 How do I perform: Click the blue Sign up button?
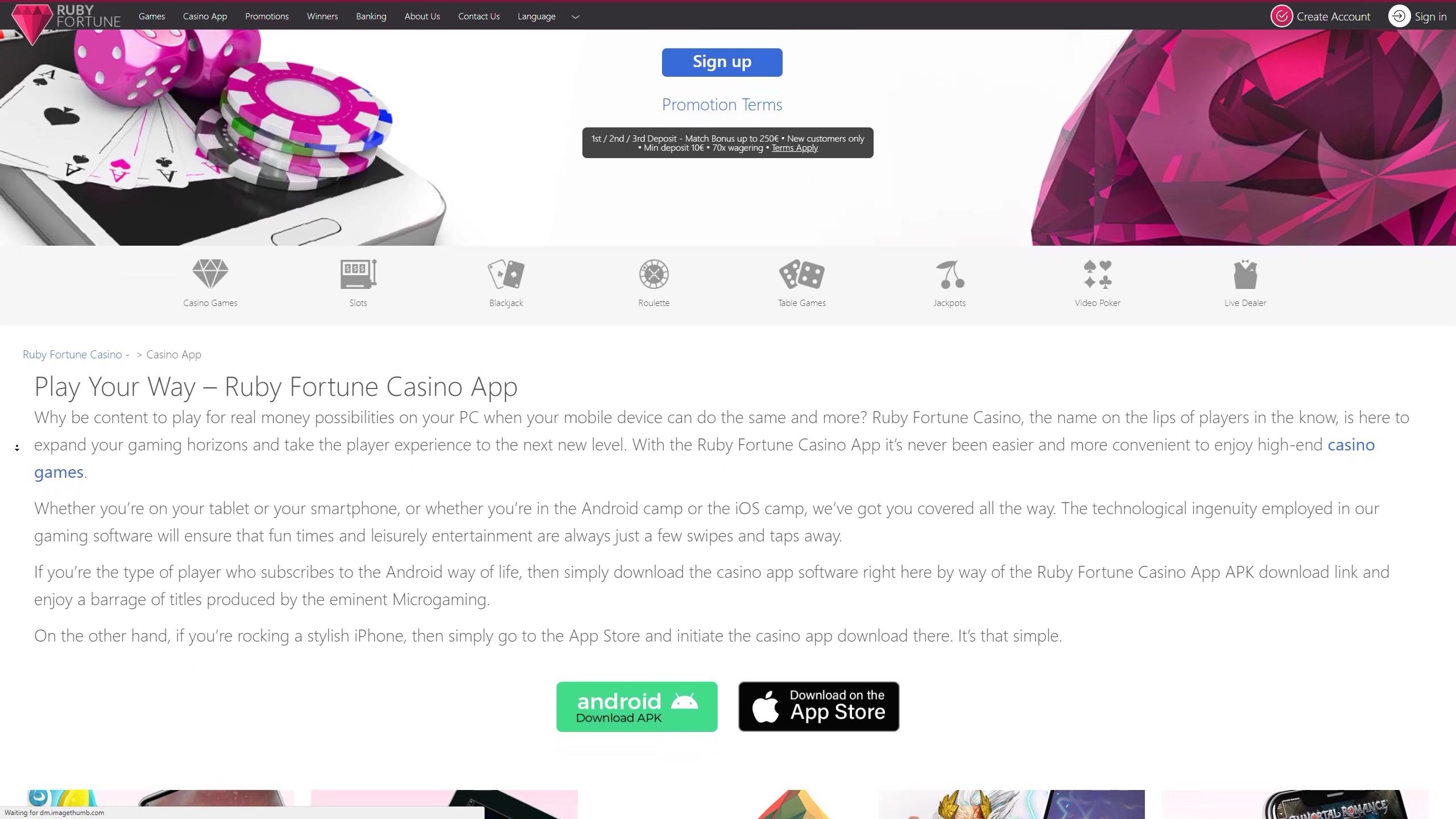[x=722, y=62]
